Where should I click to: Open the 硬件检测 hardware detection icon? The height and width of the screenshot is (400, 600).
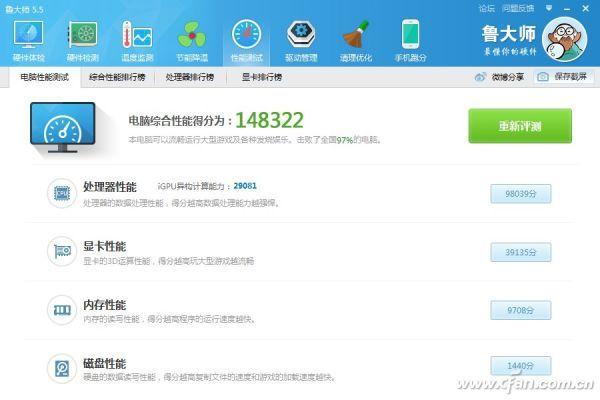tap(83, 35)
